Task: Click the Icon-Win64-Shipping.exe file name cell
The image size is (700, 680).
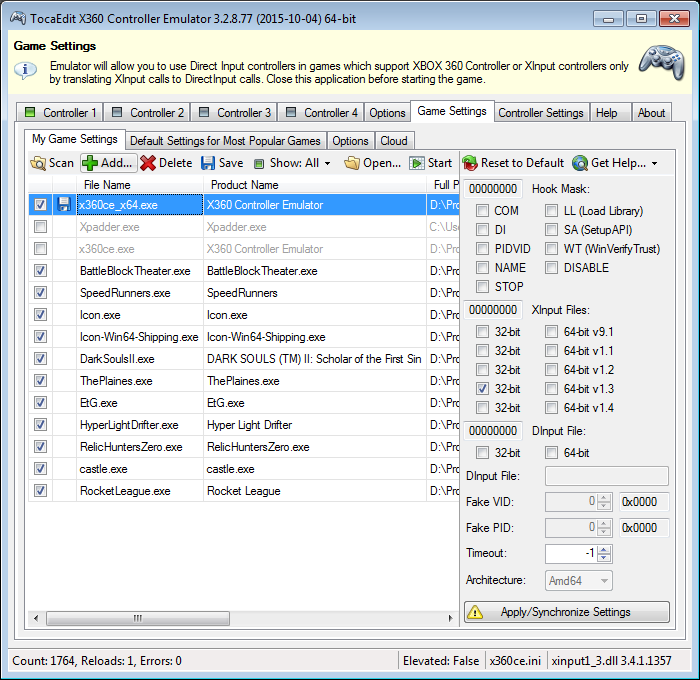Action: pos(140,337)
